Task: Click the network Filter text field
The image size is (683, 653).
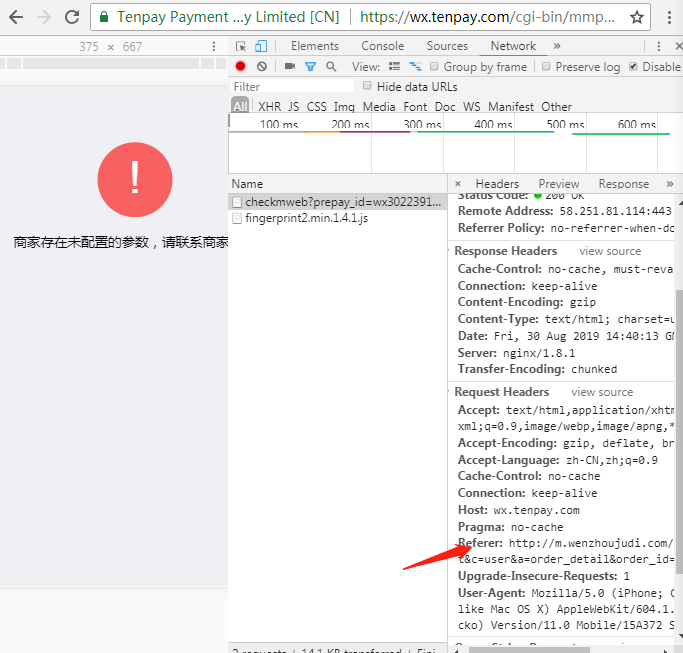Action: click(x=292, y=86)
